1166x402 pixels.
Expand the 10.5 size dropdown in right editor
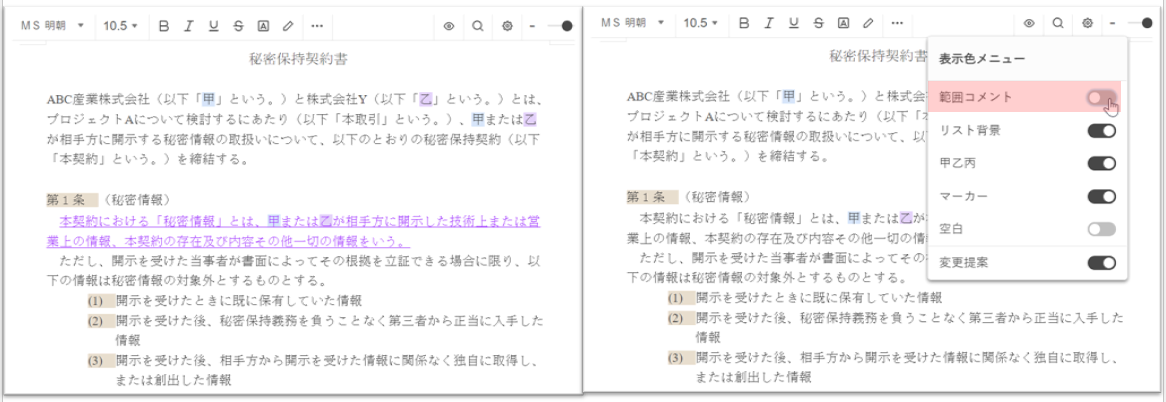point(701,22)
